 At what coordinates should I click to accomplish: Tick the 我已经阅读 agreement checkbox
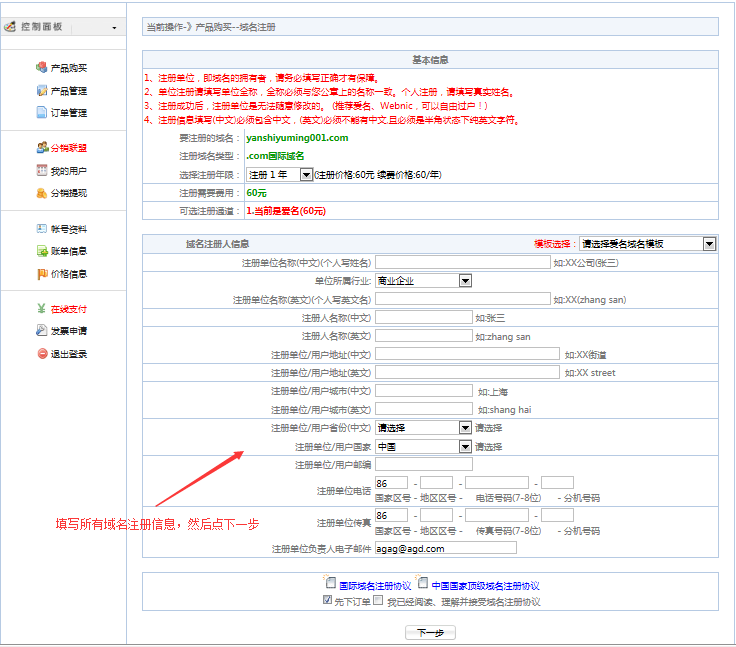[x=378, y=601]
